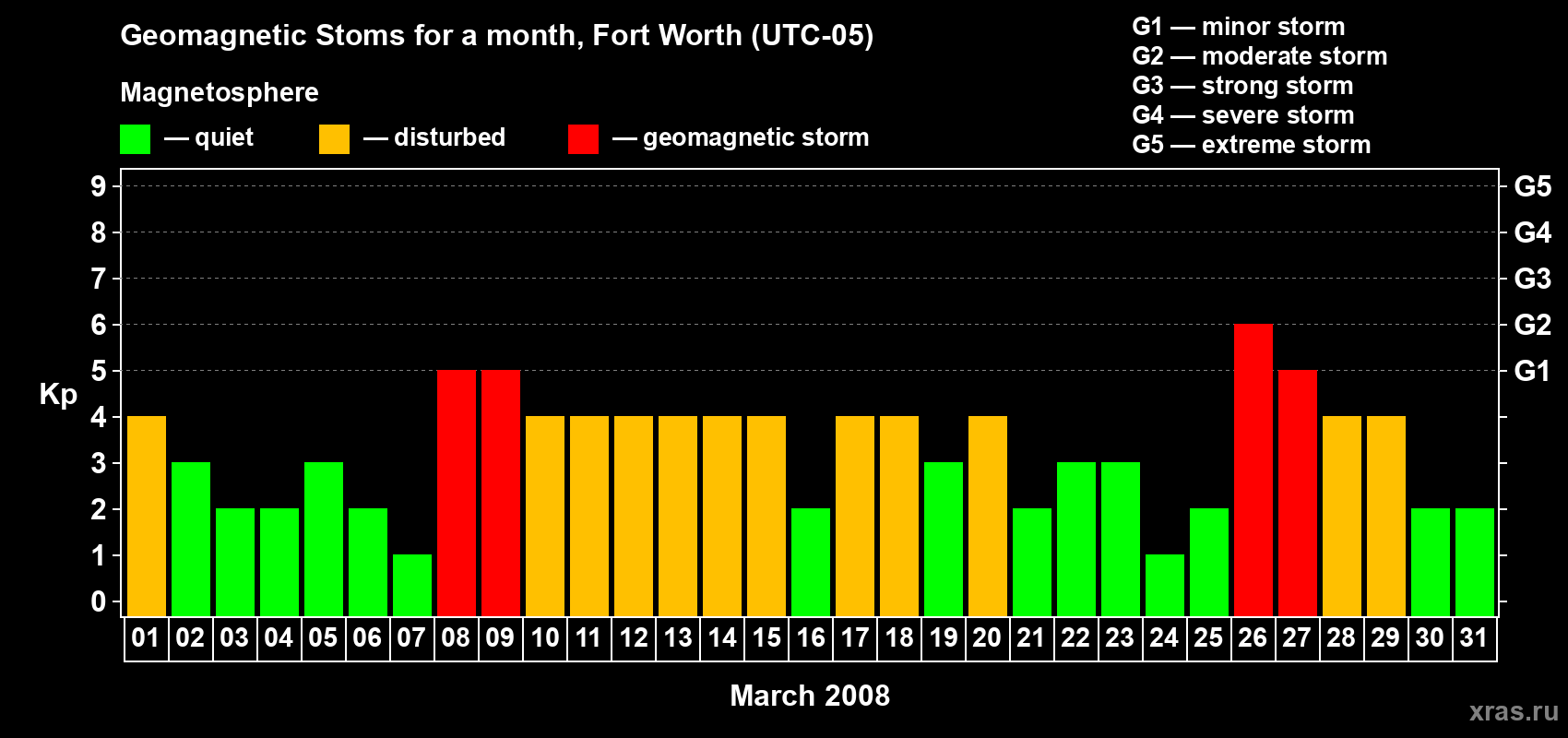The image size is (1568, 738).
Task: Click the Kp value 0 tick label
Action: tap(99, 601)
